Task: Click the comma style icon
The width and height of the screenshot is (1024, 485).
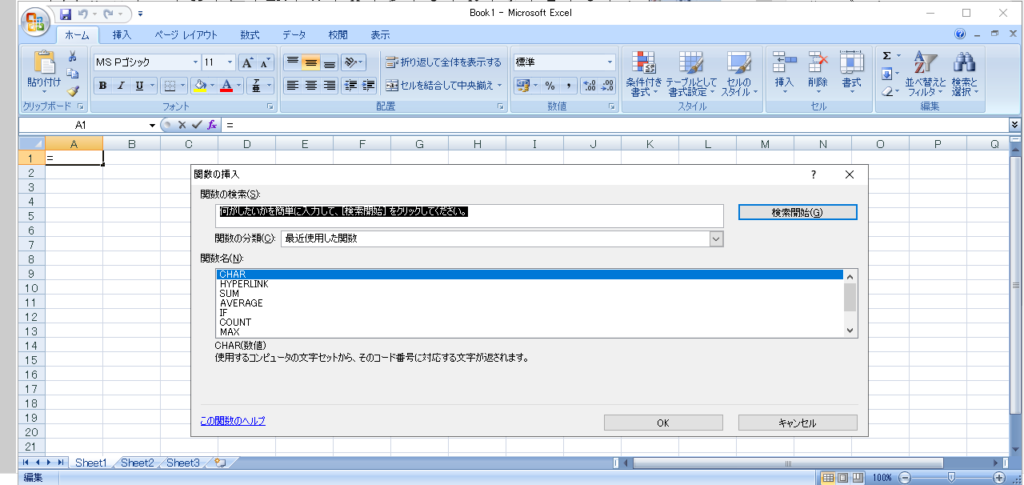Action: tap(568, 86)
